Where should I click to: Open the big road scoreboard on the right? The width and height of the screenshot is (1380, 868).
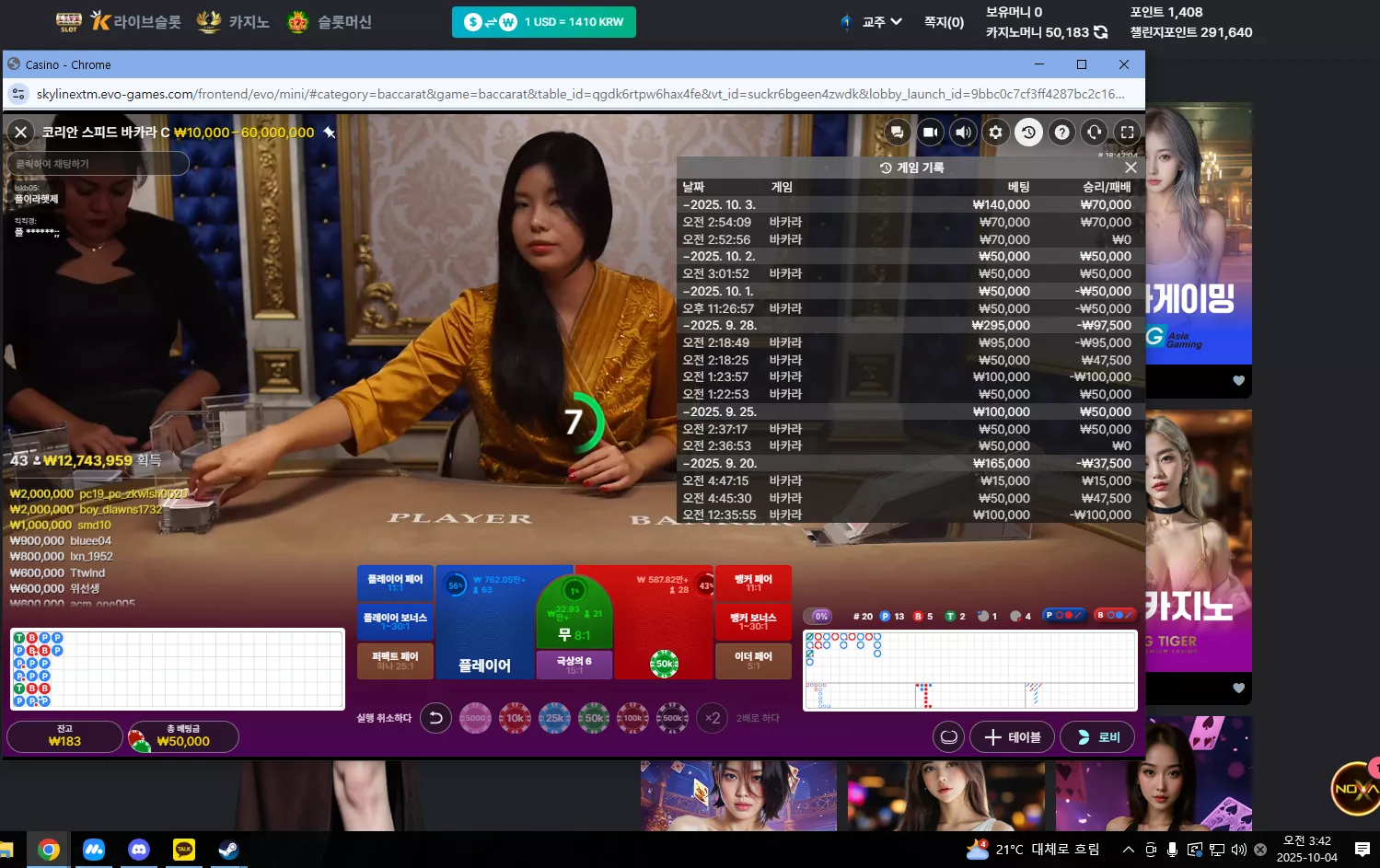coord(970,670)
